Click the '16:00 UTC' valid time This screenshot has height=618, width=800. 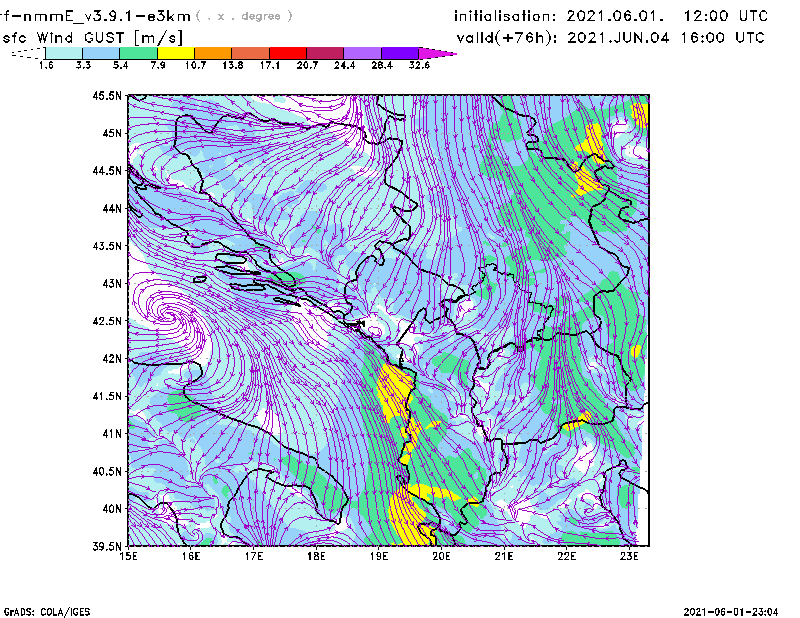[722, 38]
